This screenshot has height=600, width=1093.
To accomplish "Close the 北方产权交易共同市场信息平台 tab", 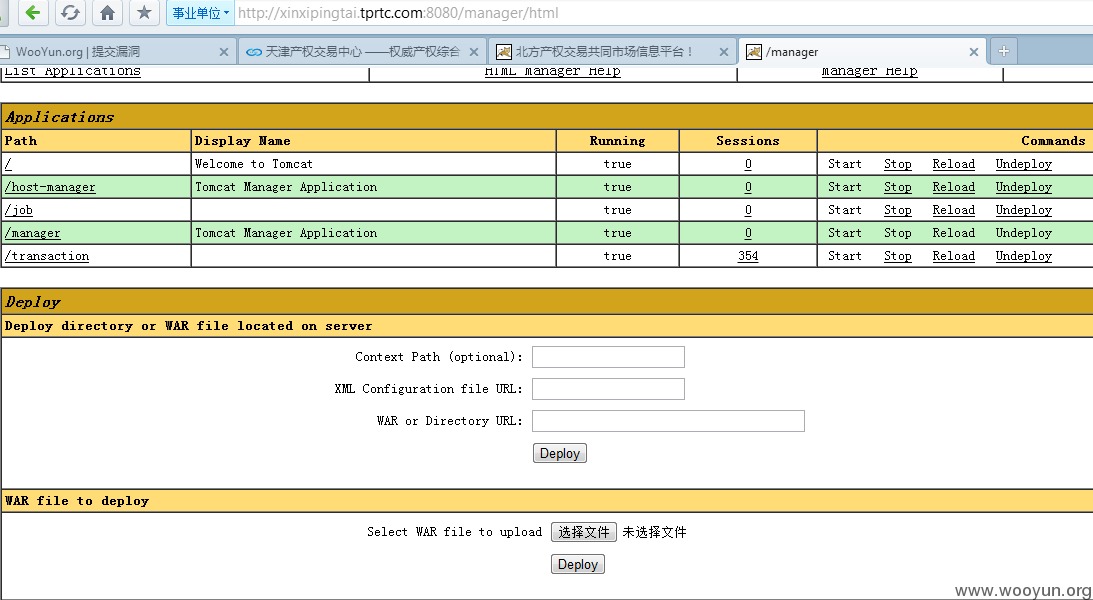I will [x=724, y=52].
